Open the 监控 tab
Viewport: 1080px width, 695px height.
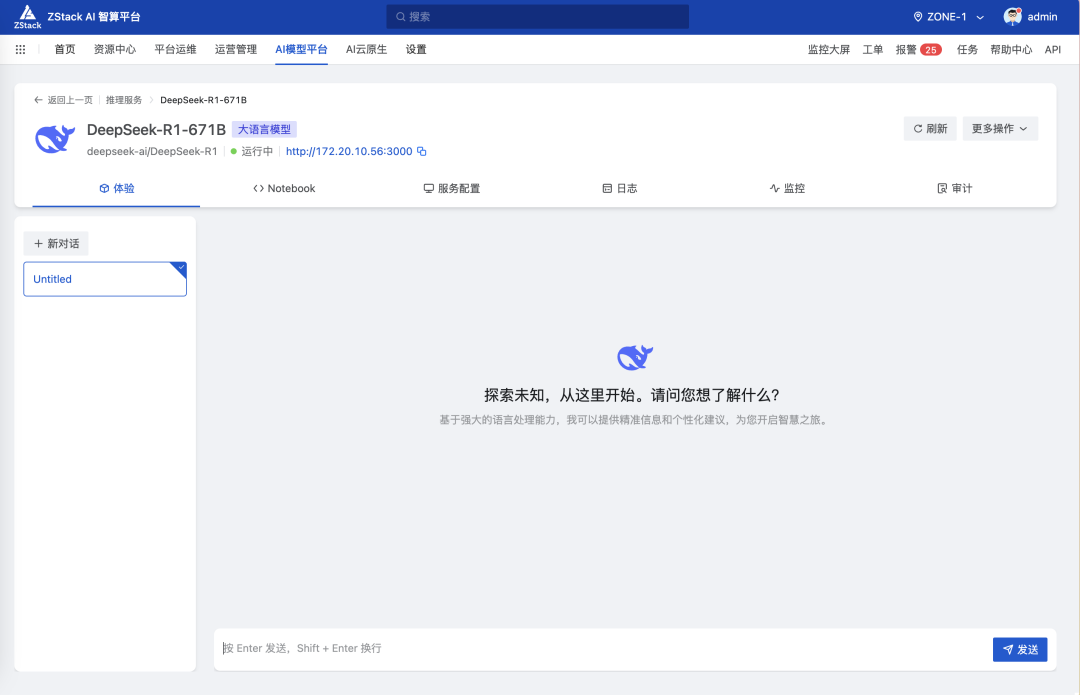tap(787, 188)
